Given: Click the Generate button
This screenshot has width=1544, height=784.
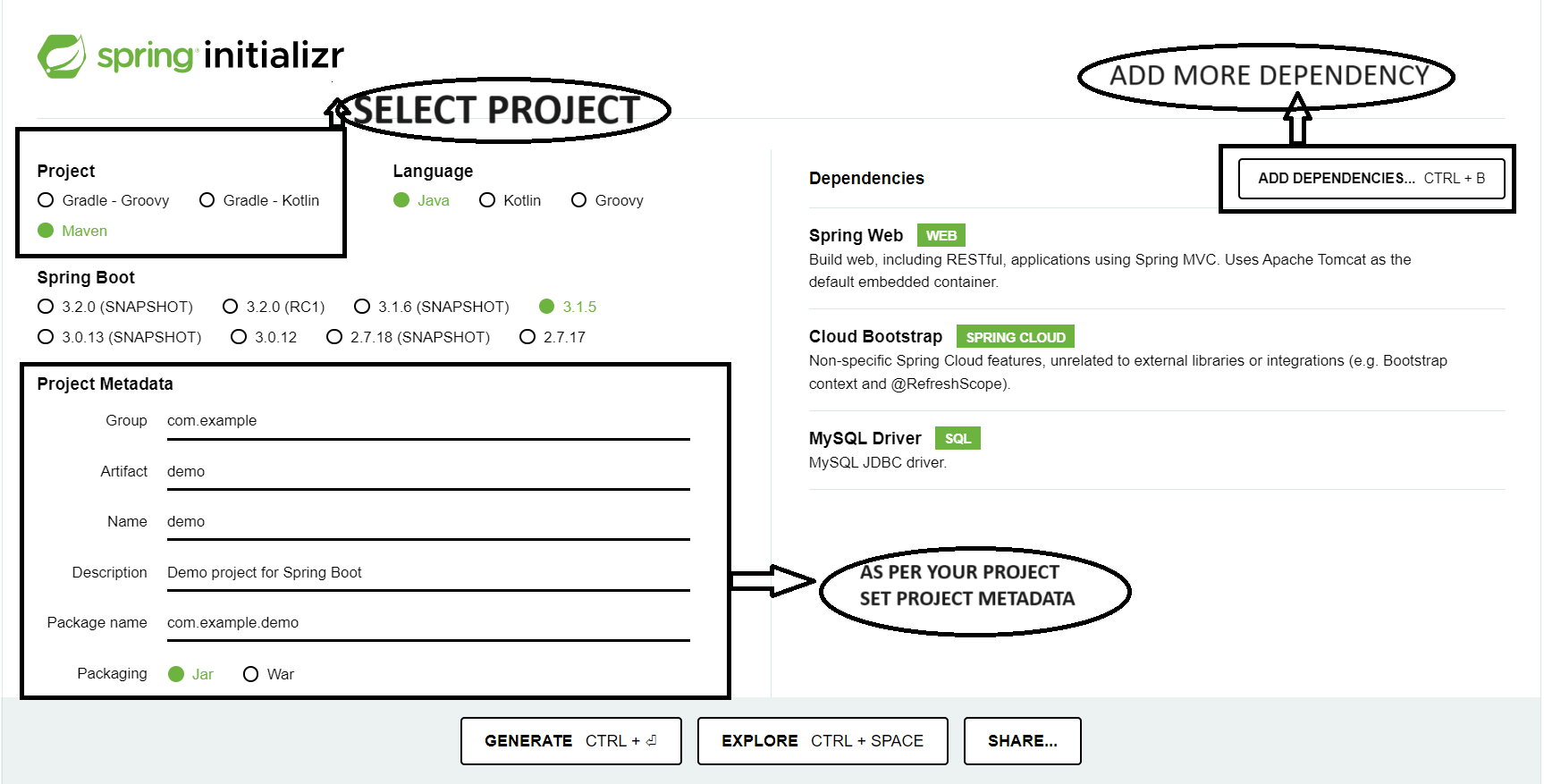Looking at the screenshot, I should pos(570,741).
